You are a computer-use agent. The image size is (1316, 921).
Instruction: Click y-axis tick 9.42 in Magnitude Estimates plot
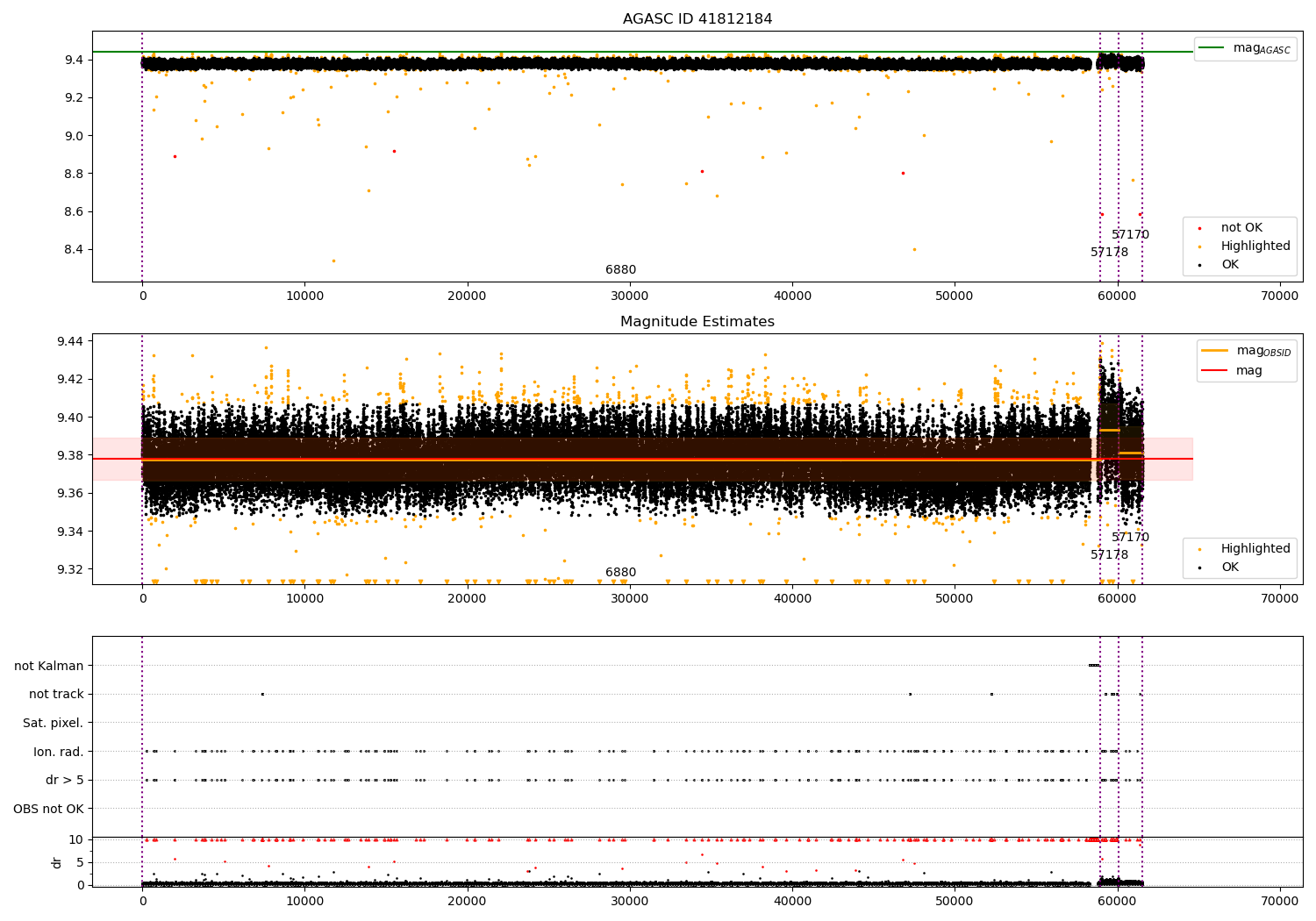tap(71, 380)
